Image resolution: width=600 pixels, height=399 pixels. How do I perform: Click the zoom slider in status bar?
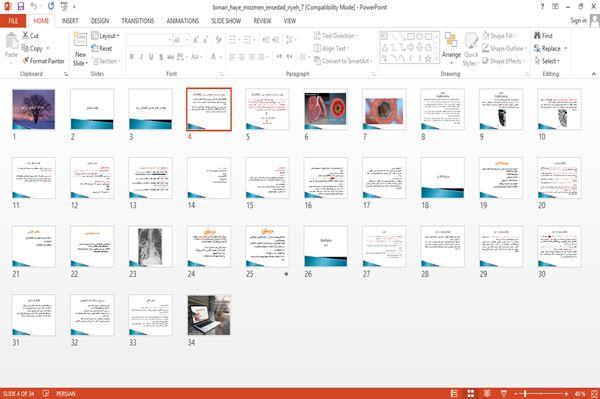541,393
